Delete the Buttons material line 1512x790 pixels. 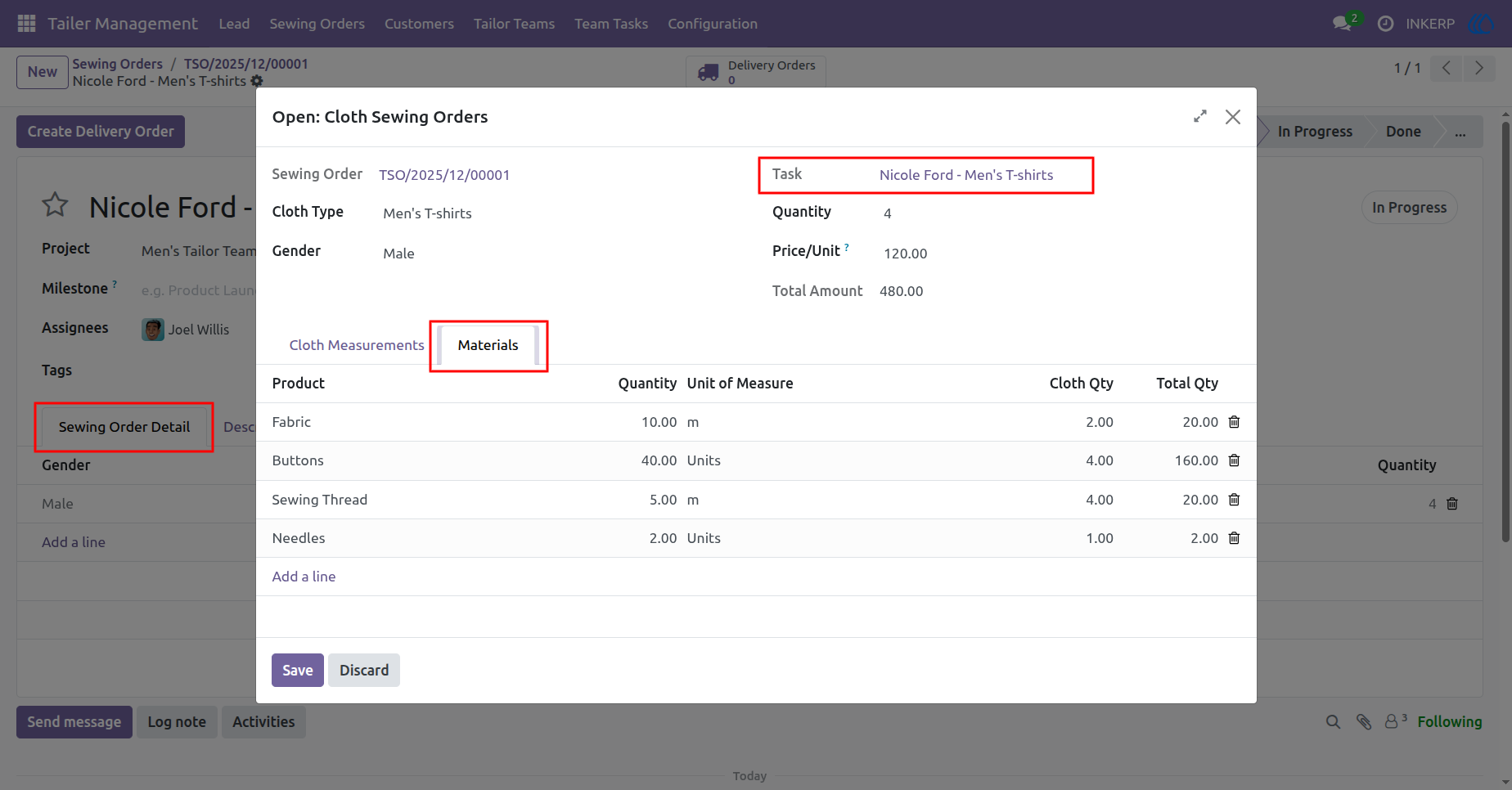click(1234, 460)
